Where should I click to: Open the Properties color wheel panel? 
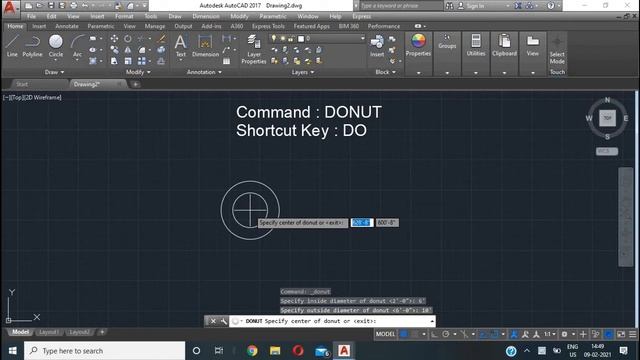pos(418,45)
